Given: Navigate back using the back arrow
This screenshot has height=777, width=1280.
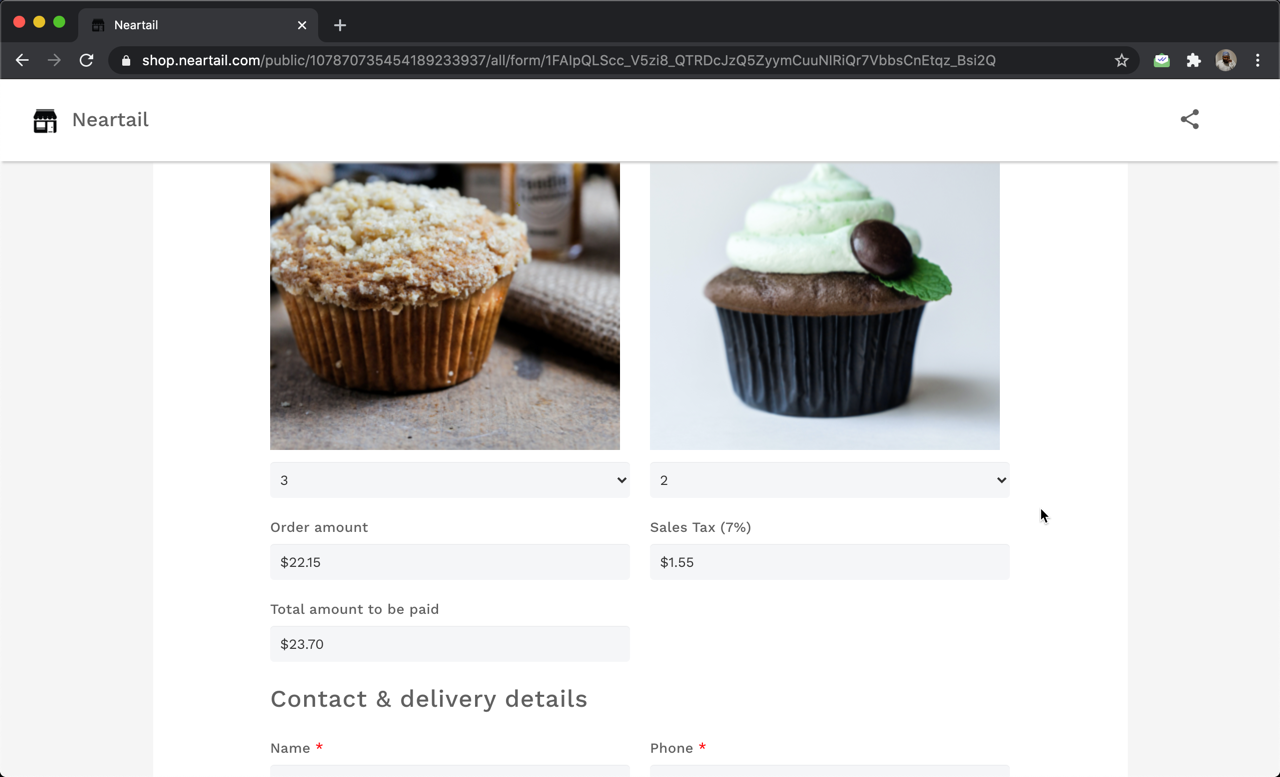Looking at the screenshot, I should (x=22, y=60).
